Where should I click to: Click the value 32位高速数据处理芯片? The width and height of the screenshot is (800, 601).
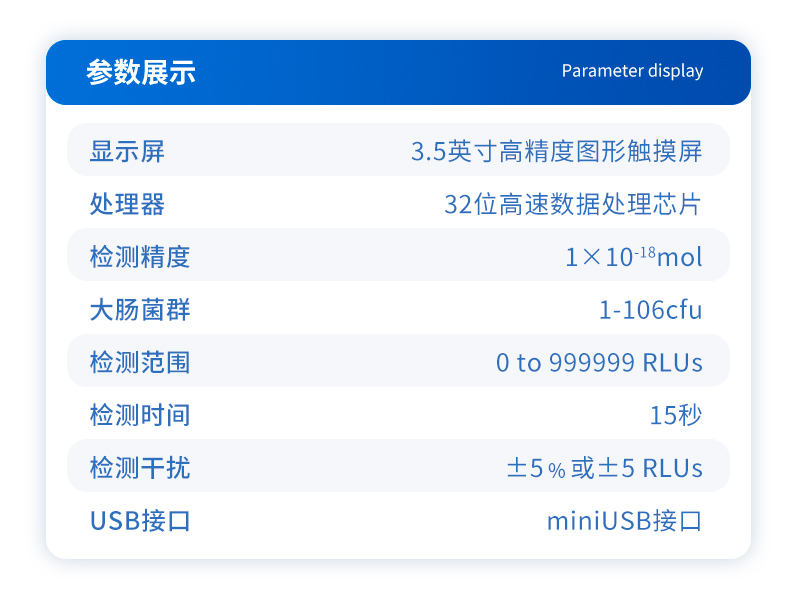pyautogui.click(x=573, y=205)
